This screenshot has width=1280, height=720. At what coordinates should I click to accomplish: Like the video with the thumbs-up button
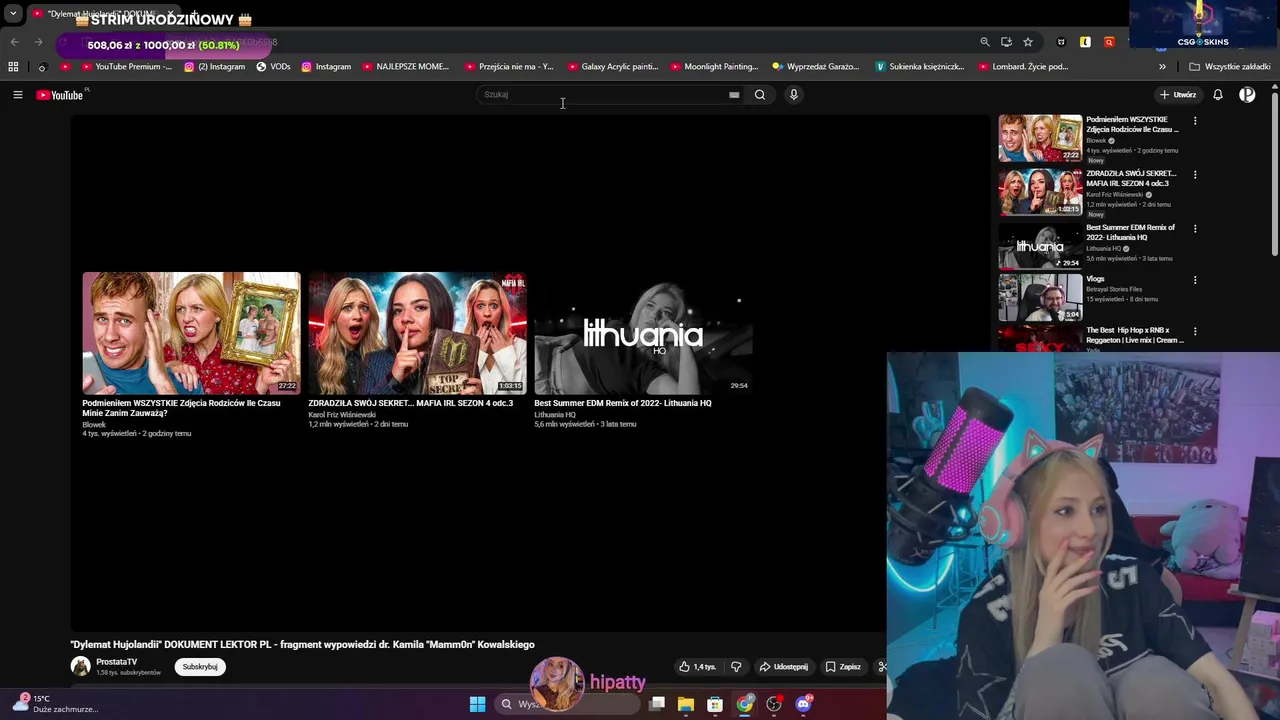698,667
